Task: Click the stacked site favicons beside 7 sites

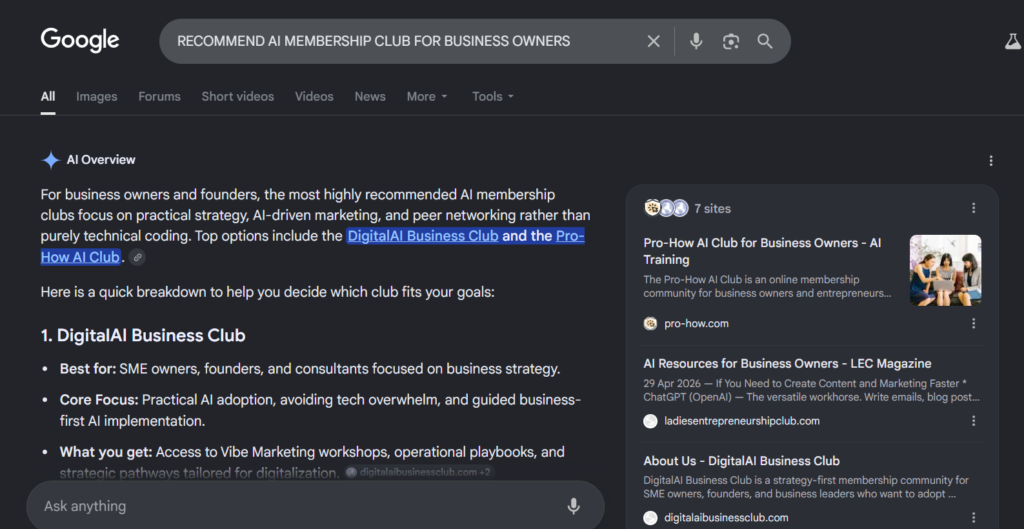Action: pyautogui.click(x=666, y=208)
